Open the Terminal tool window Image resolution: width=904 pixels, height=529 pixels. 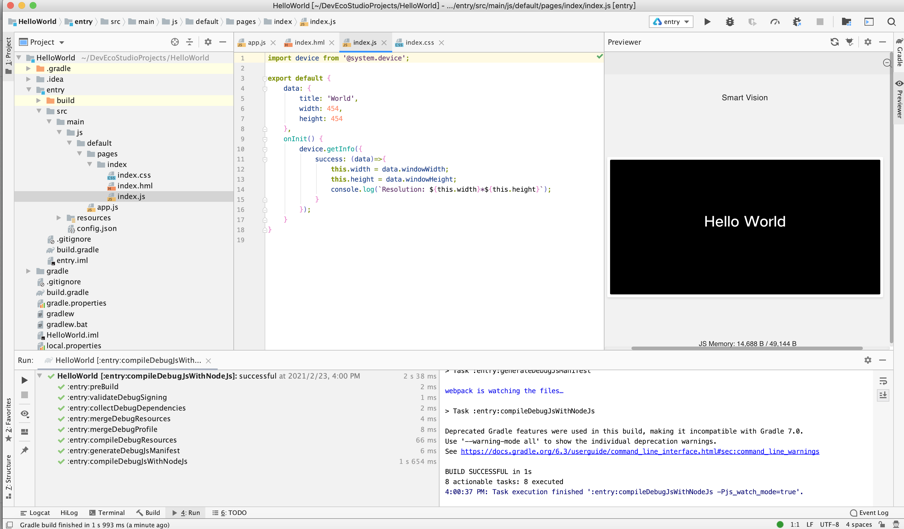[x=107, y=512]
